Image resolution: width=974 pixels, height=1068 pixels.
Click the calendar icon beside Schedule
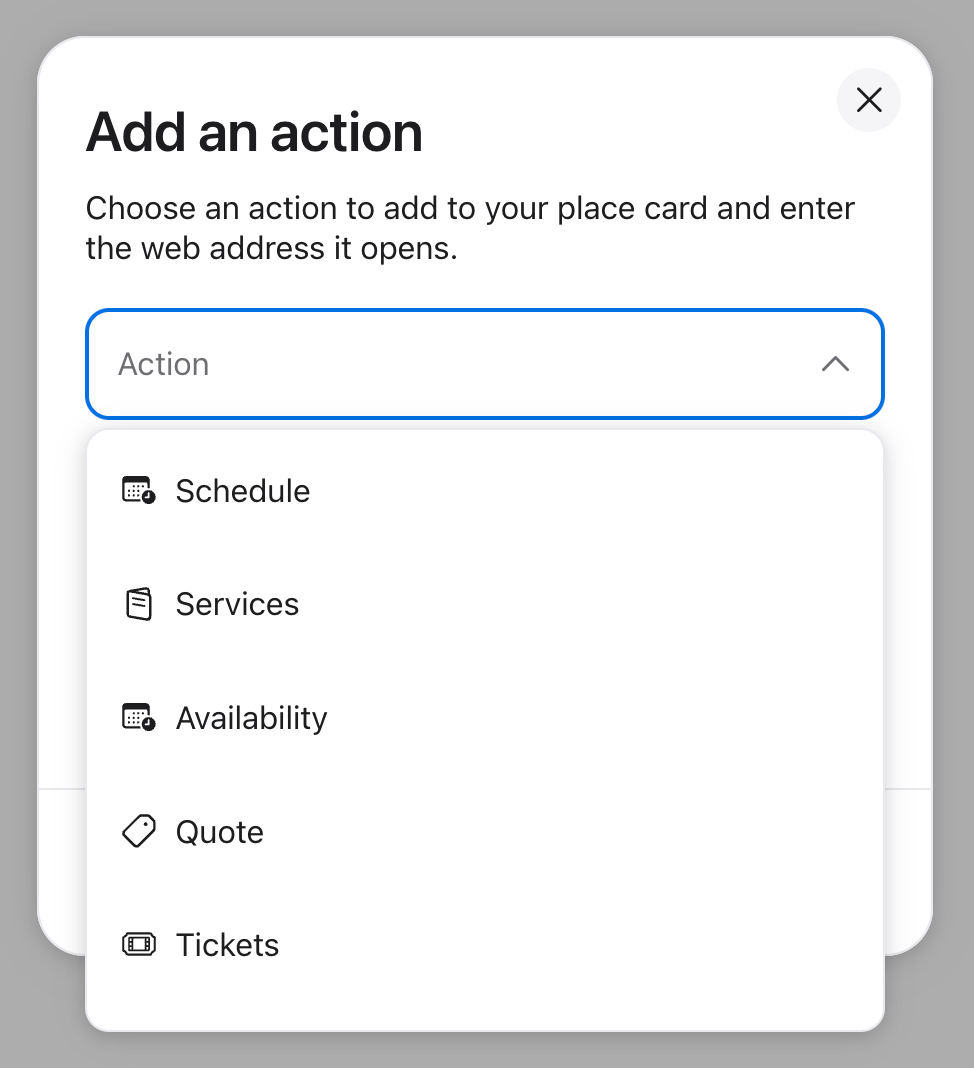[x=138, y=491]
